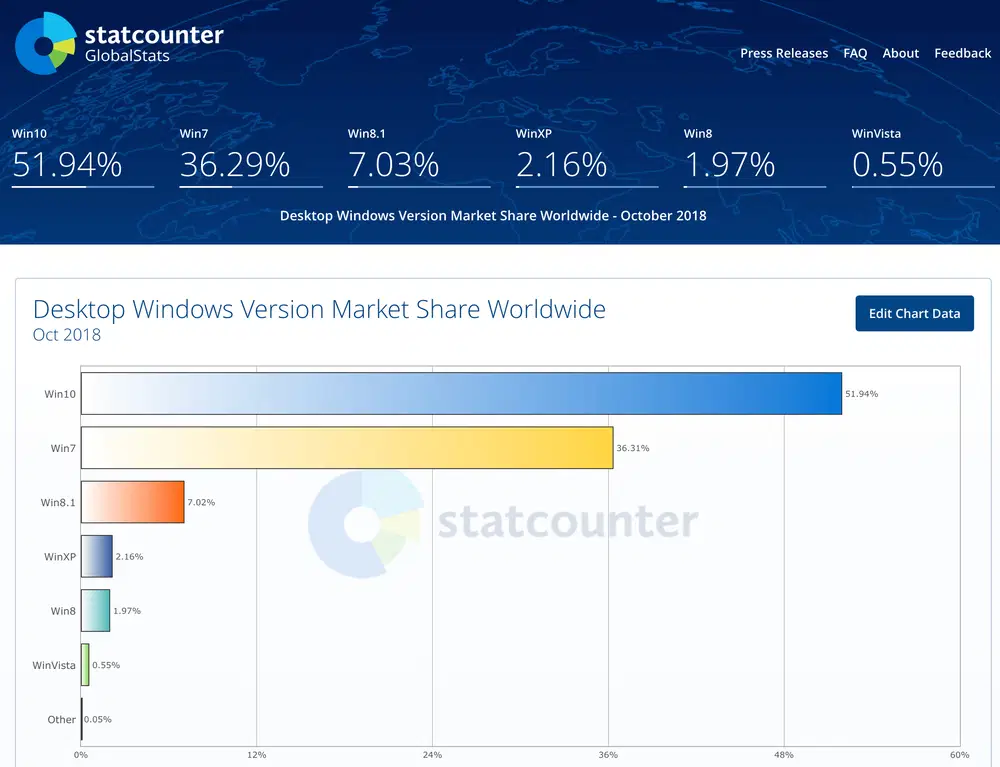This screenshot has width=1000, height=767.
Task: Click the 51.94% value label beside the bar
Action: [862, 393]
